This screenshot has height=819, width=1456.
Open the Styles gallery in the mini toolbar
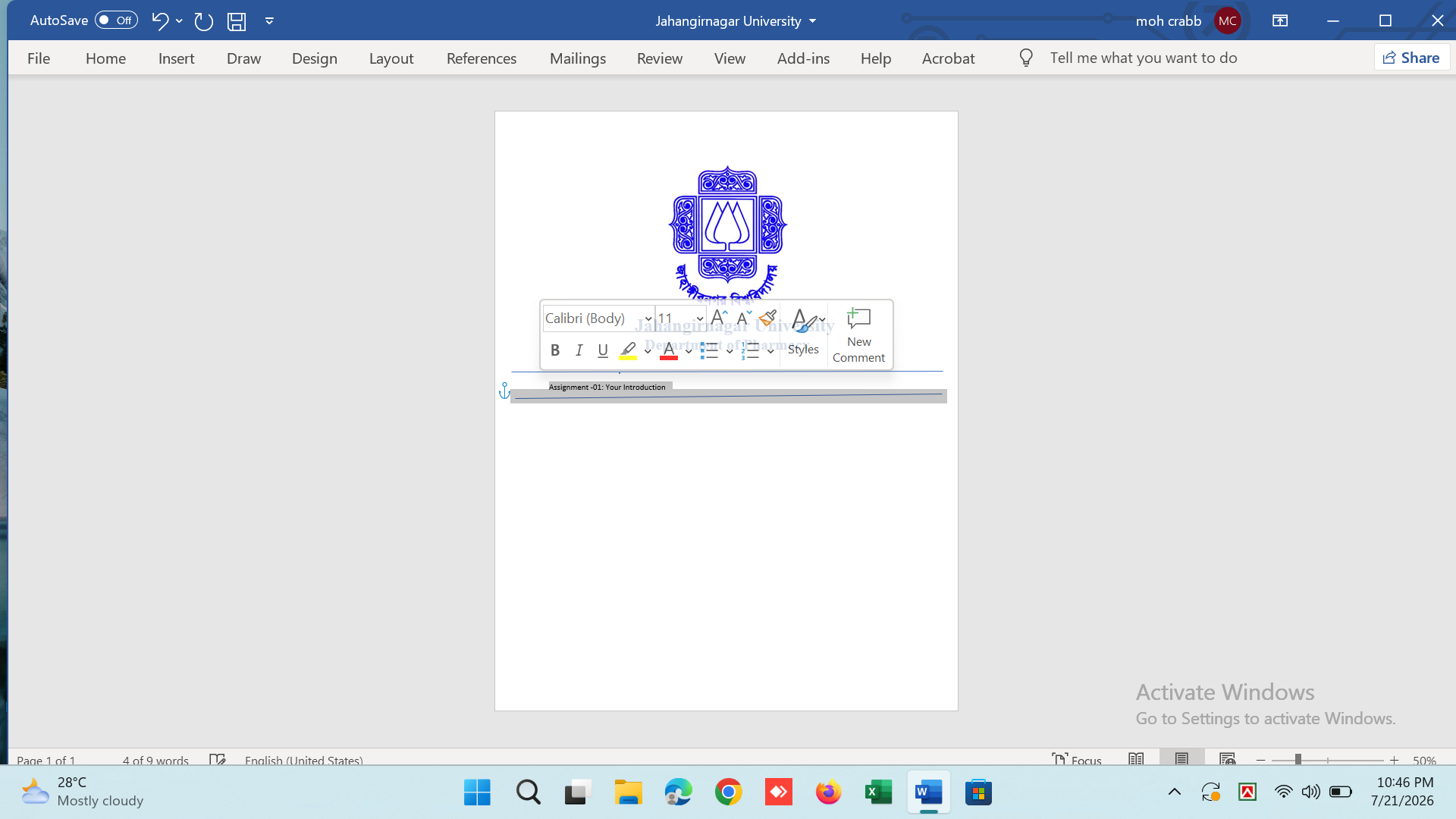(x=804, y=333)
